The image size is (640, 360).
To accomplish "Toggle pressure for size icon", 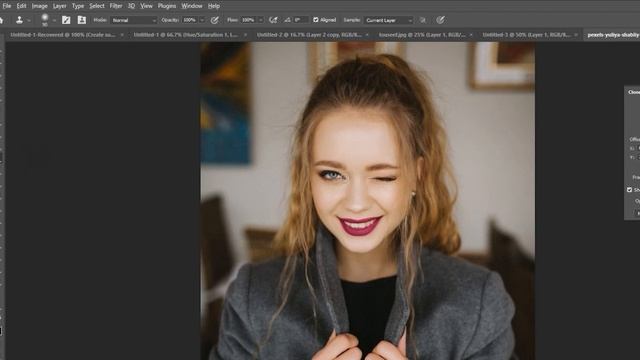I will click(x=440, y=20).
